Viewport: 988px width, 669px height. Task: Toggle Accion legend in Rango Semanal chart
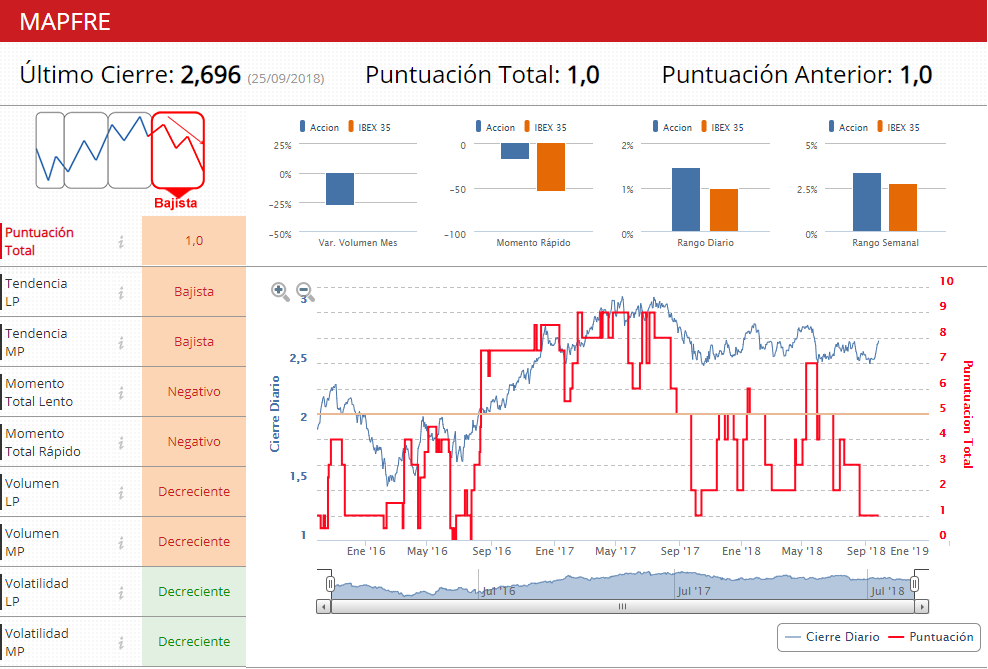[848, 127]
